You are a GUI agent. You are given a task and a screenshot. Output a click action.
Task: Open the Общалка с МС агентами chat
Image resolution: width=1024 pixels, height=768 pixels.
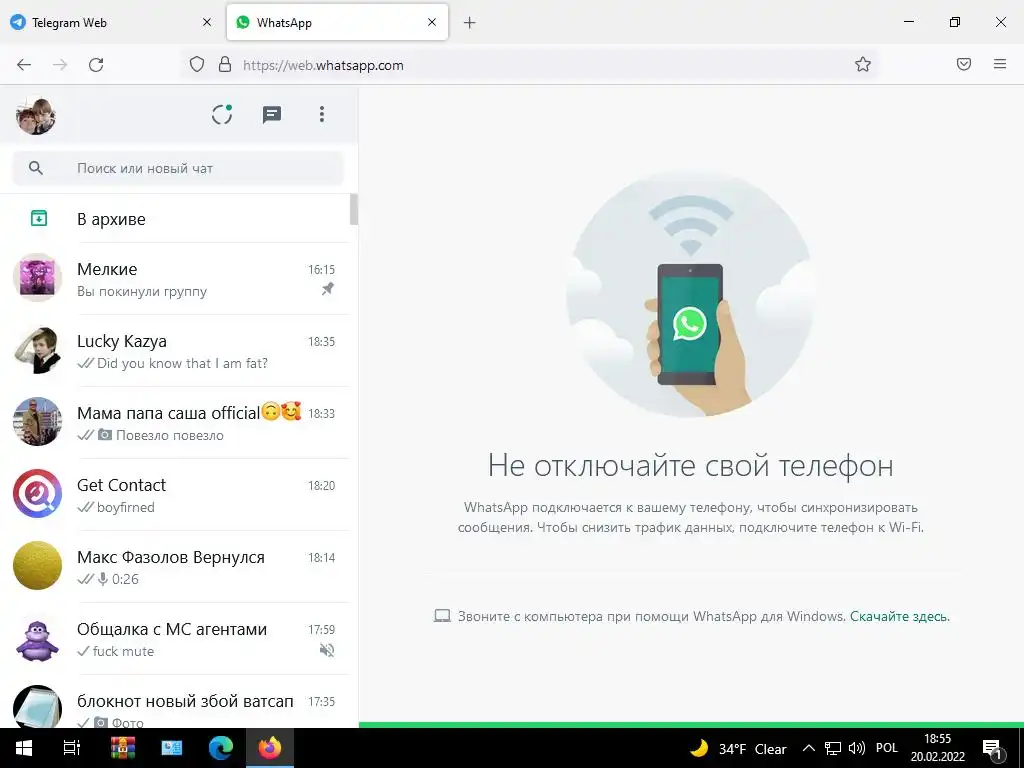pyautogui.click(x=174, y=638)
